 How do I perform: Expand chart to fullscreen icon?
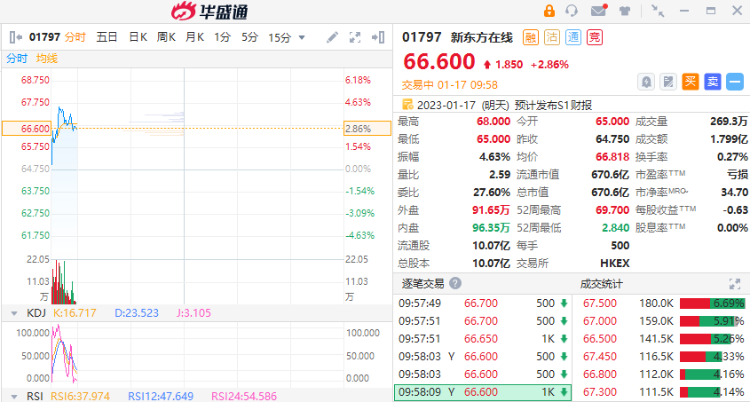click(x=355, y=37)
